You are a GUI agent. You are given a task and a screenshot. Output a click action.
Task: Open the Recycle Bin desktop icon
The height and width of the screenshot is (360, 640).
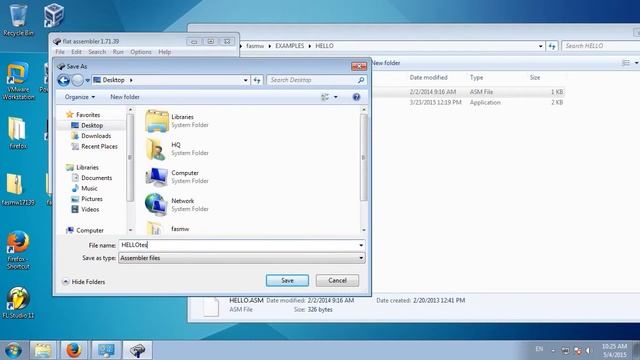[x=18, y=20]
